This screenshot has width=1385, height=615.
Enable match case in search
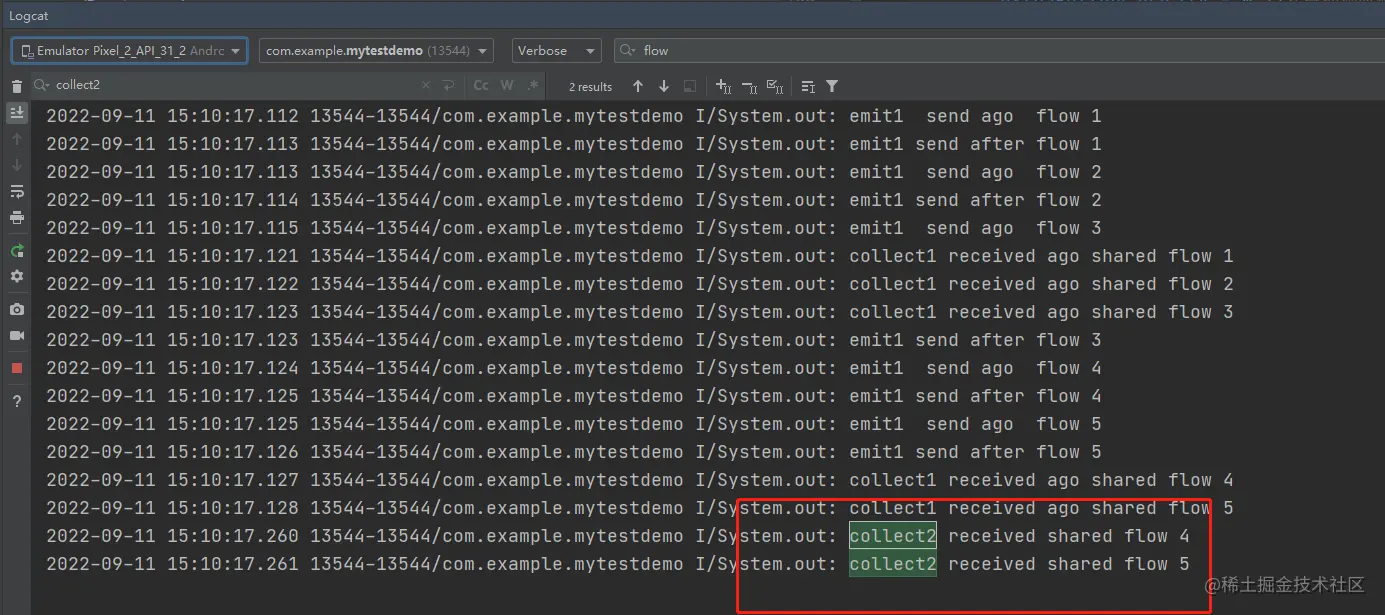(x=480, y=85)
